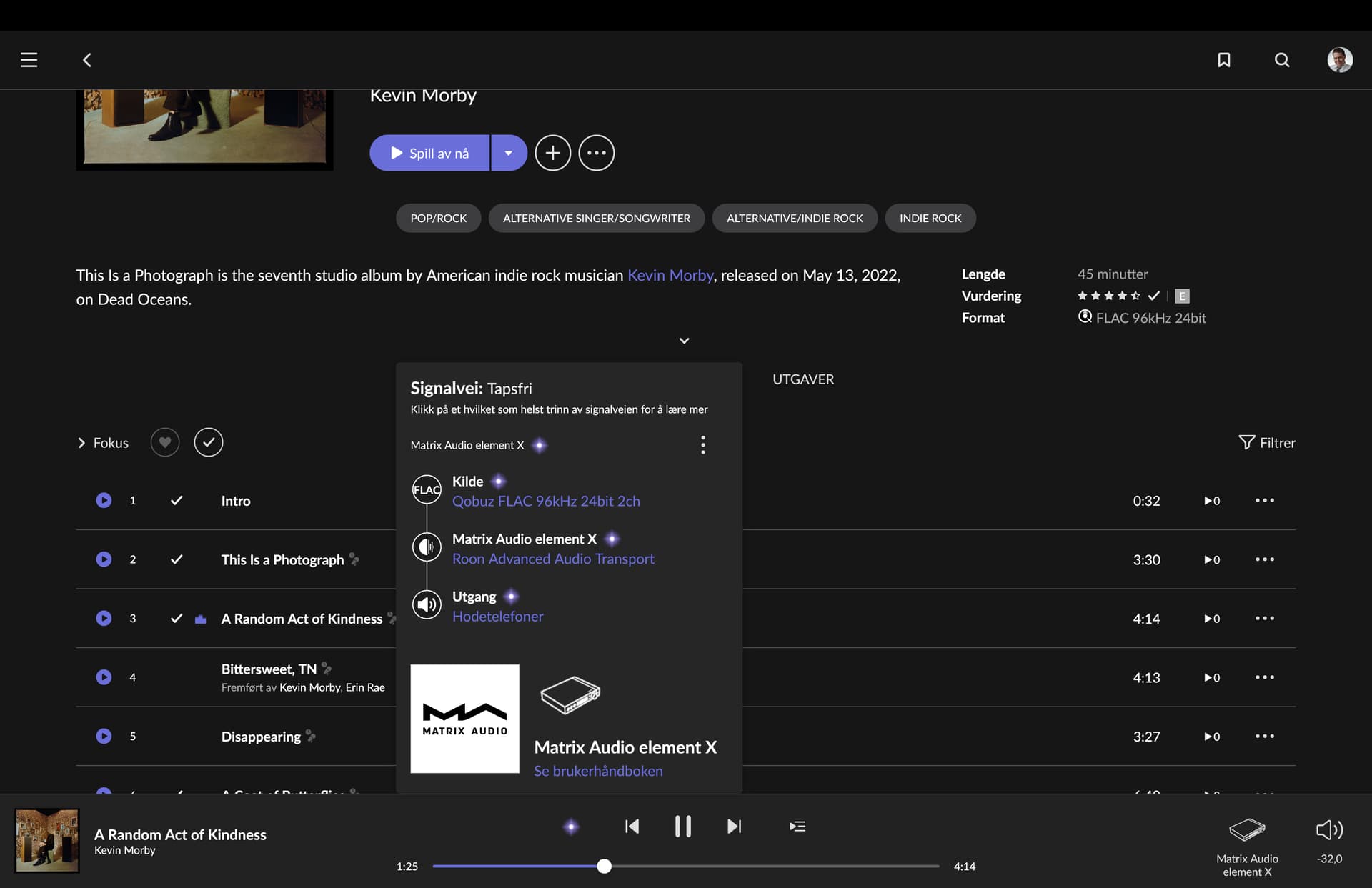Play track 4 Bittersweet, TN
1372x888 pixels.
tap(104, 677)
